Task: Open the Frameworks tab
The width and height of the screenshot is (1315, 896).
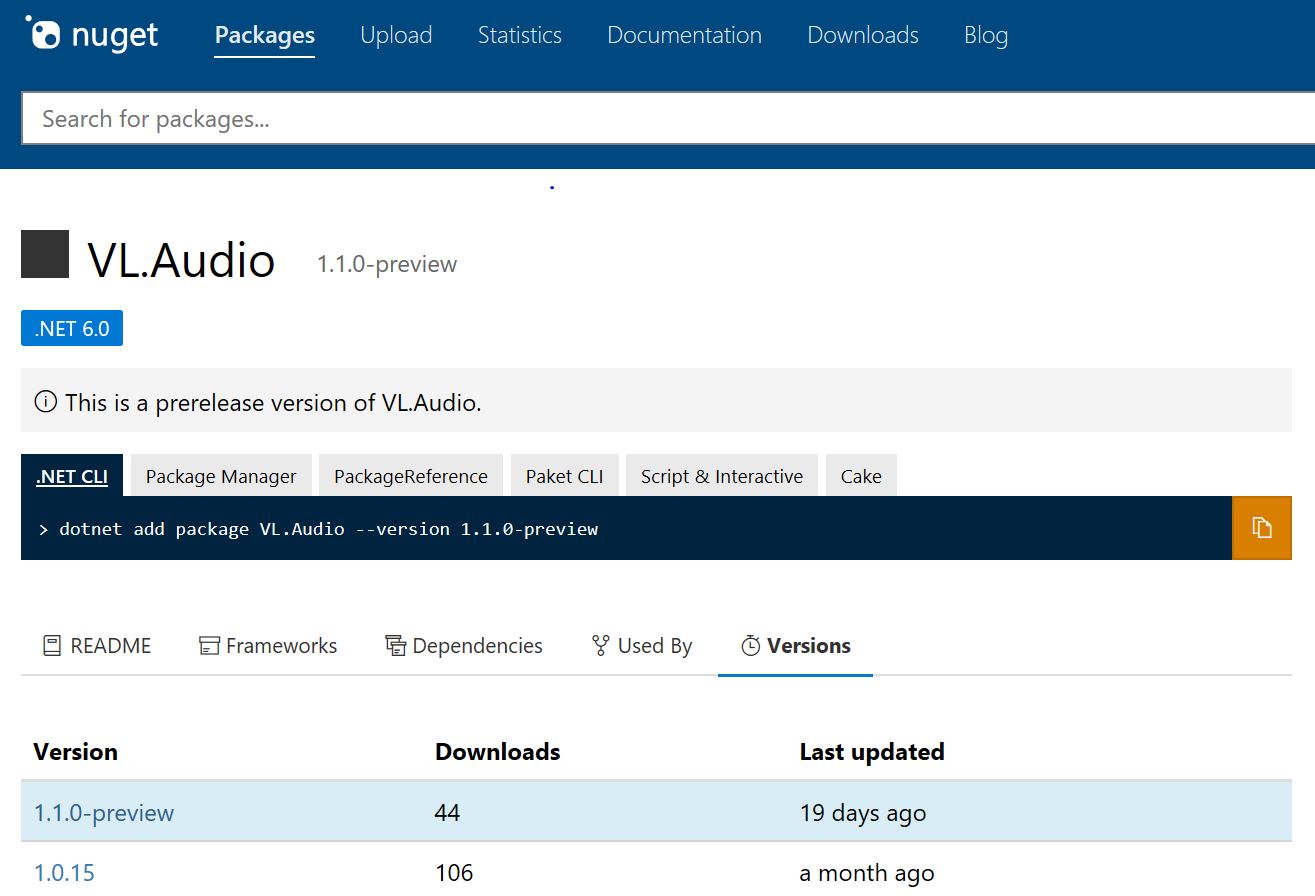Action: pyautogui.click(x=268, y=646)
